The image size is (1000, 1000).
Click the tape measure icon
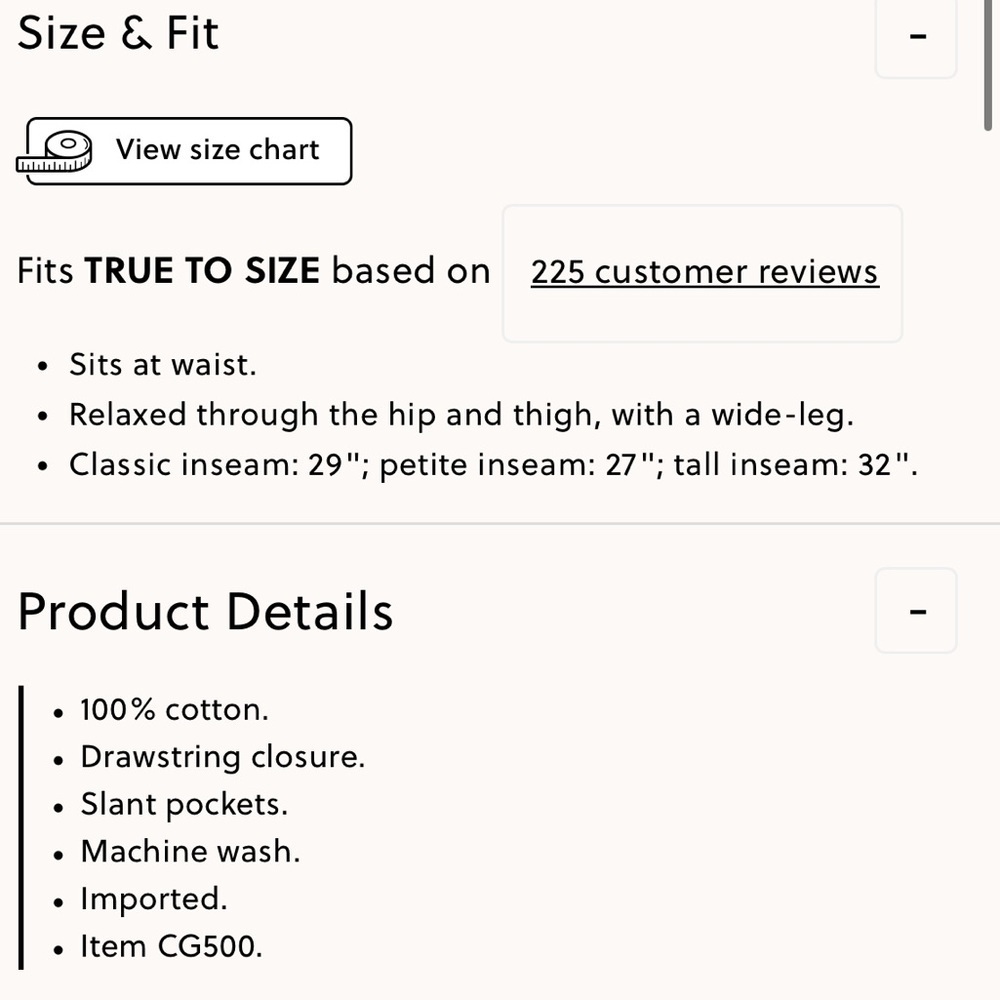pyautogui.click(x=56, y=152)
